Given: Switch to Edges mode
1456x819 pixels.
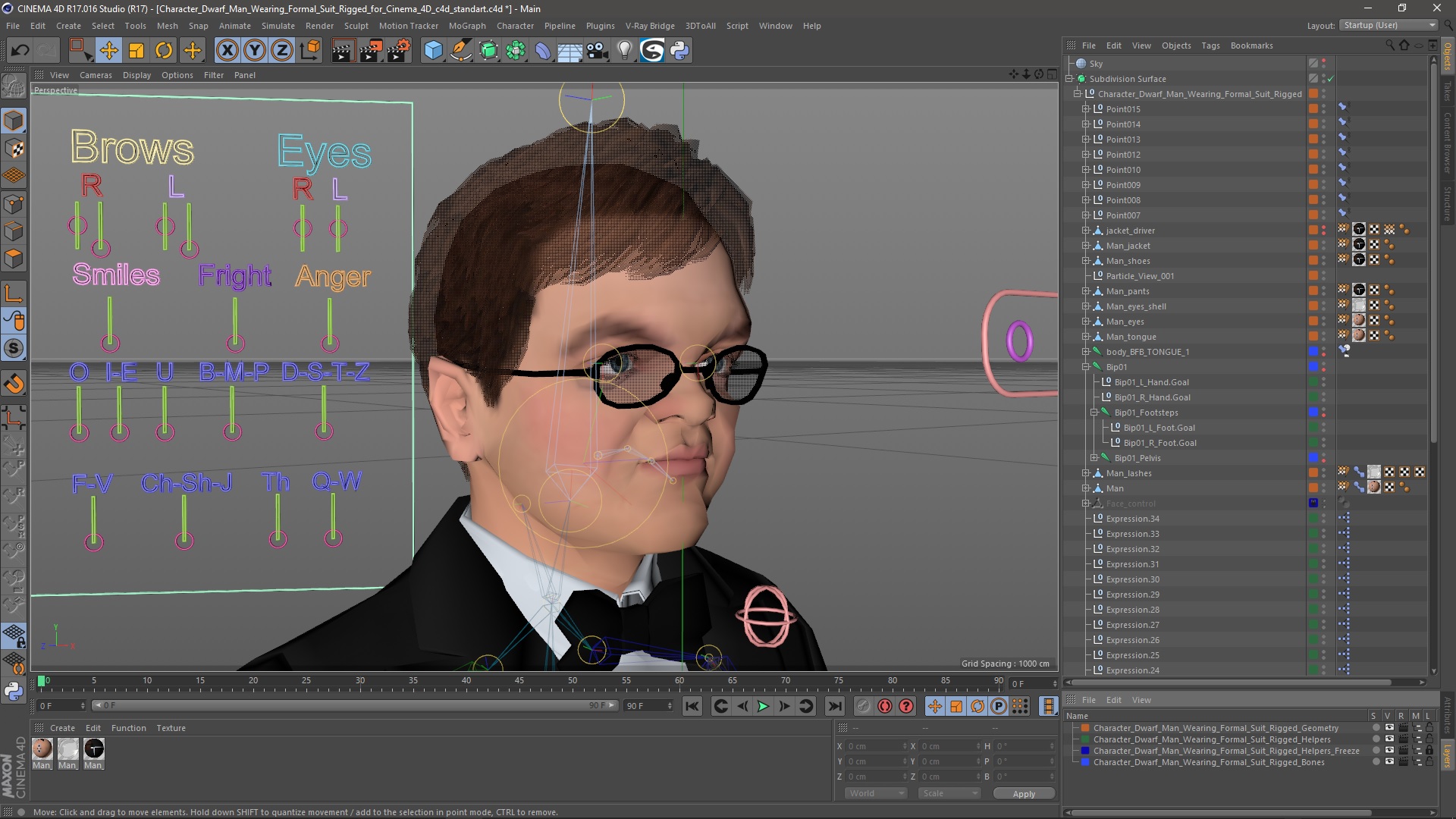Looking at the screenshot, I should pos(14,231).
